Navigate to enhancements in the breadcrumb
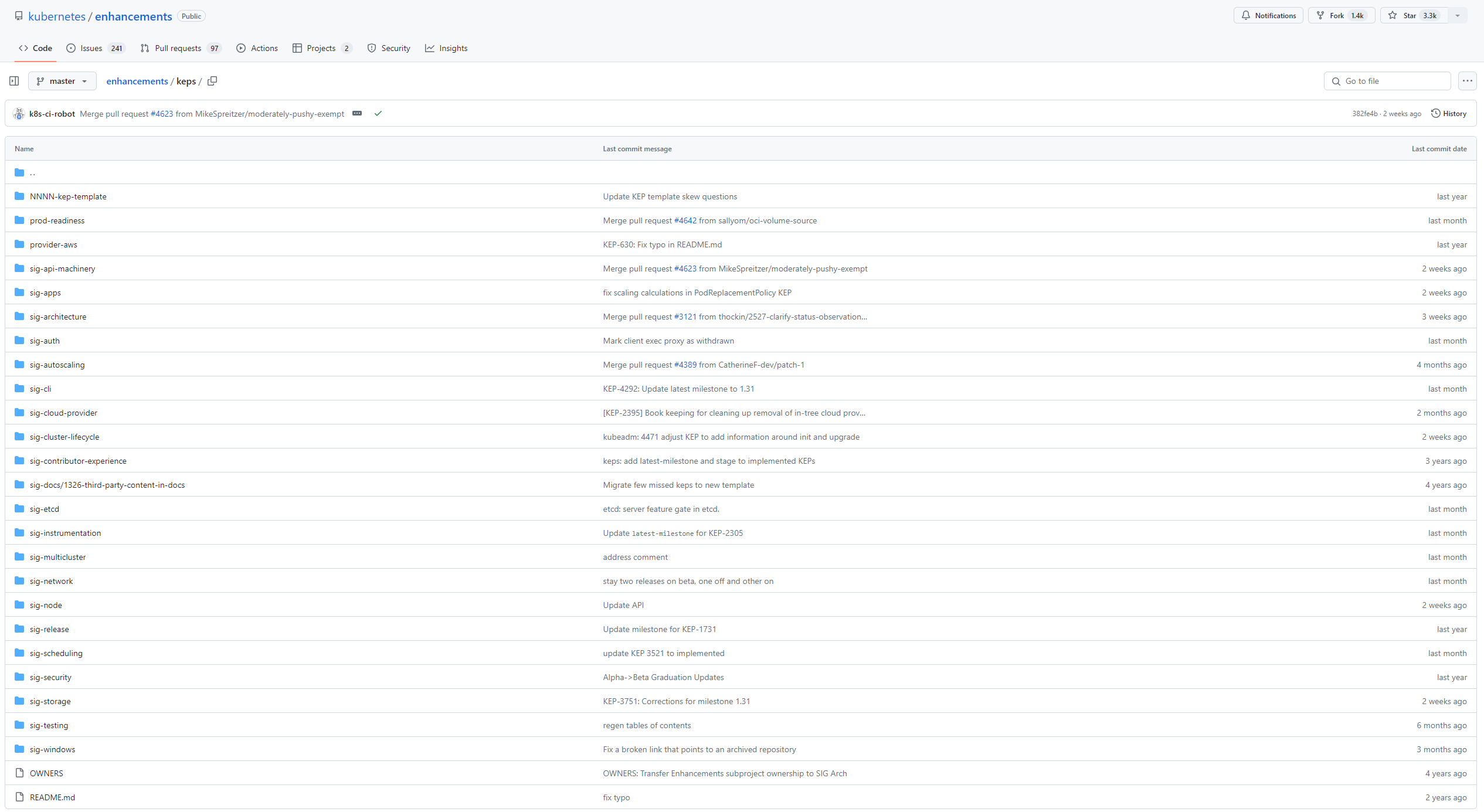1484x812 pixels. 137,81
